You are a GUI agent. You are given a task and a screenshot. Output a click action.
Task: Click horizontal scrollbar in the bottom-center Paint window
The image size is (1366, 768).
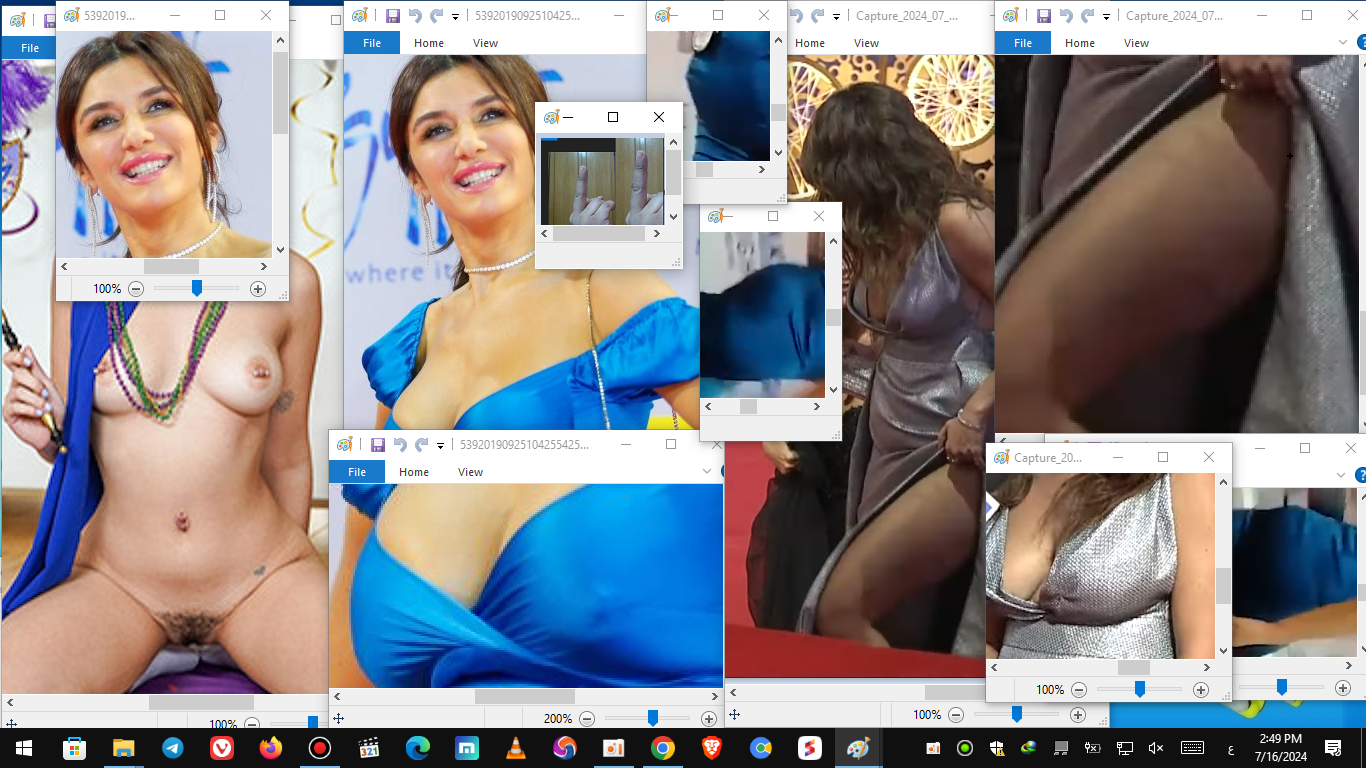pyautogui.click(x=524, y=696)
